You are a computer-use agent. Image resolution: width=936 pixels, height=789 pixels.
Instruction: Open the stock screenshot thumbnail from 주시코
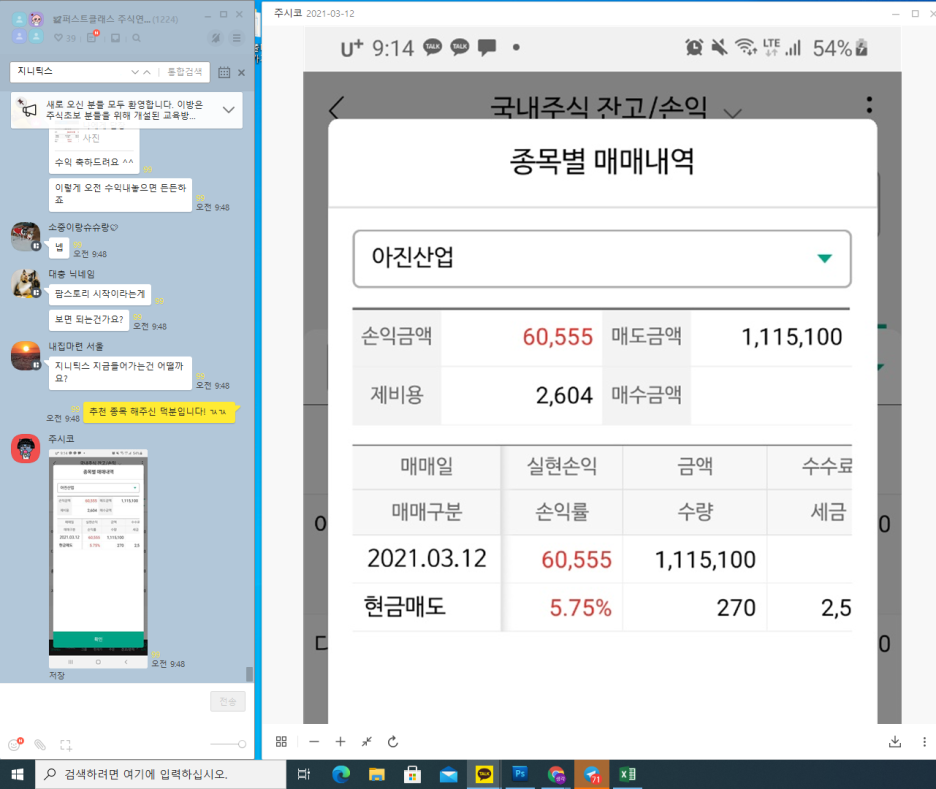[98, 557]
